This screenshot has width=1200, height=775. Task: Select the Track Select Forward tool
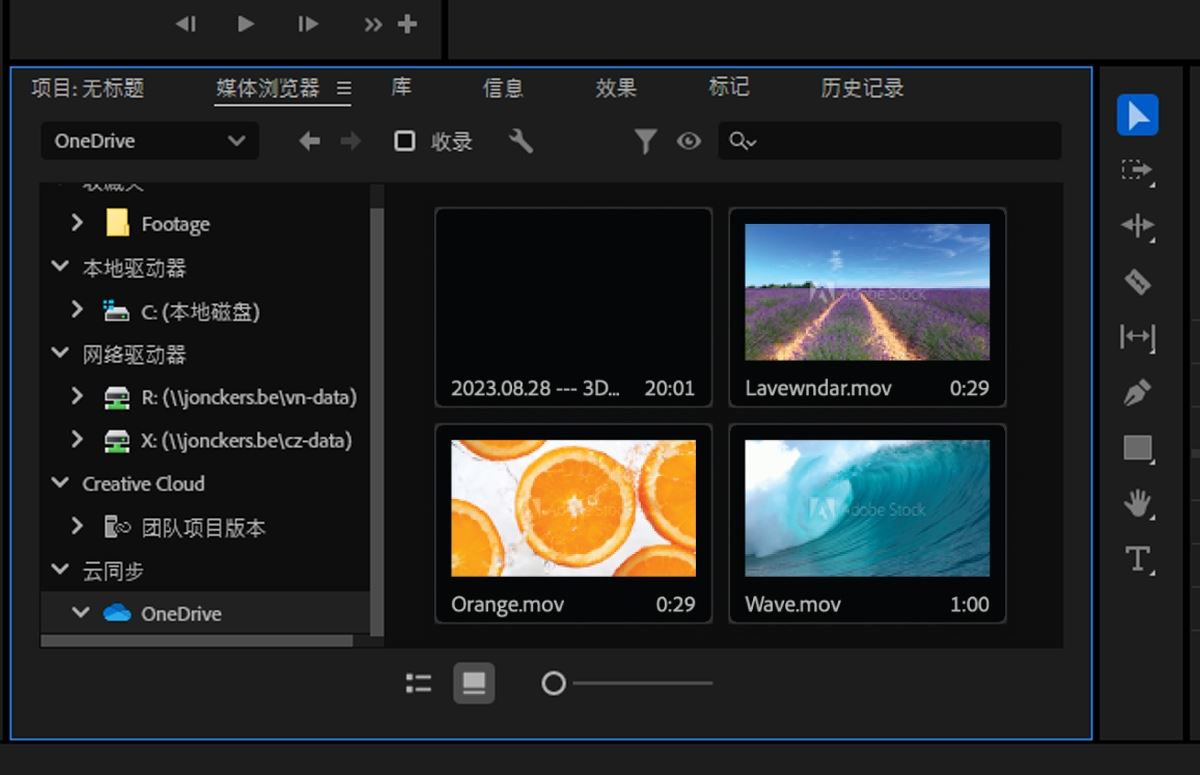[x=1137, y=170]
